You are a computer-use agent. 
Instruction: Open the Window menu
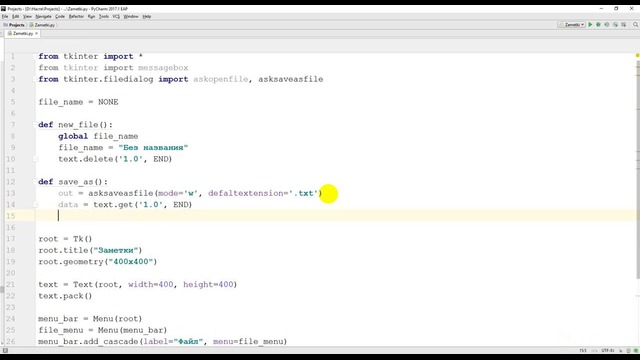(x=131, y=16)
